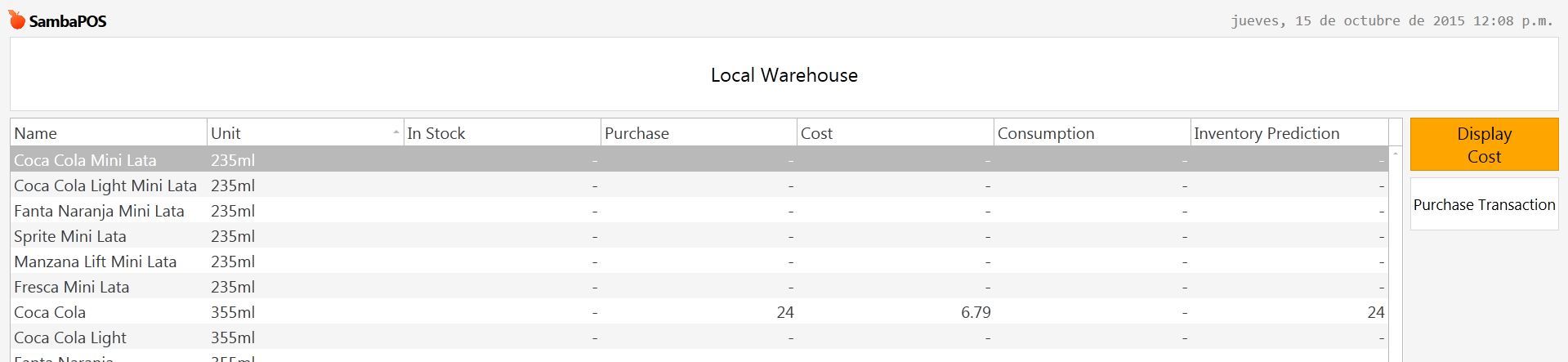The width and height of the screenshot is (1568, 362).
Task: Select the Coca Cola Light Mini Lata row
Action: pyautogui.click(x=699, y=185)
